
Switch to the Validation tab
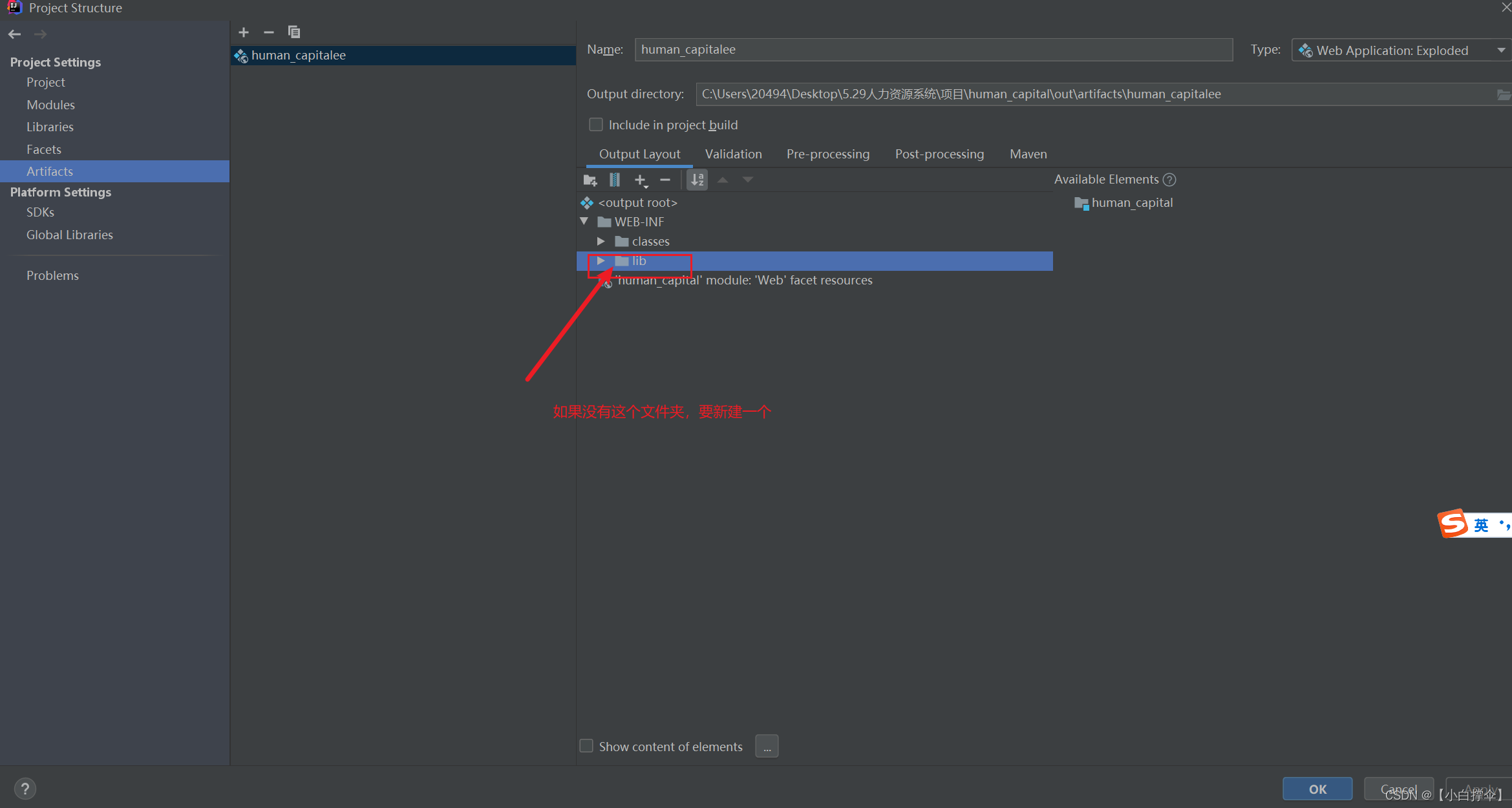click(x=733, y=154)
